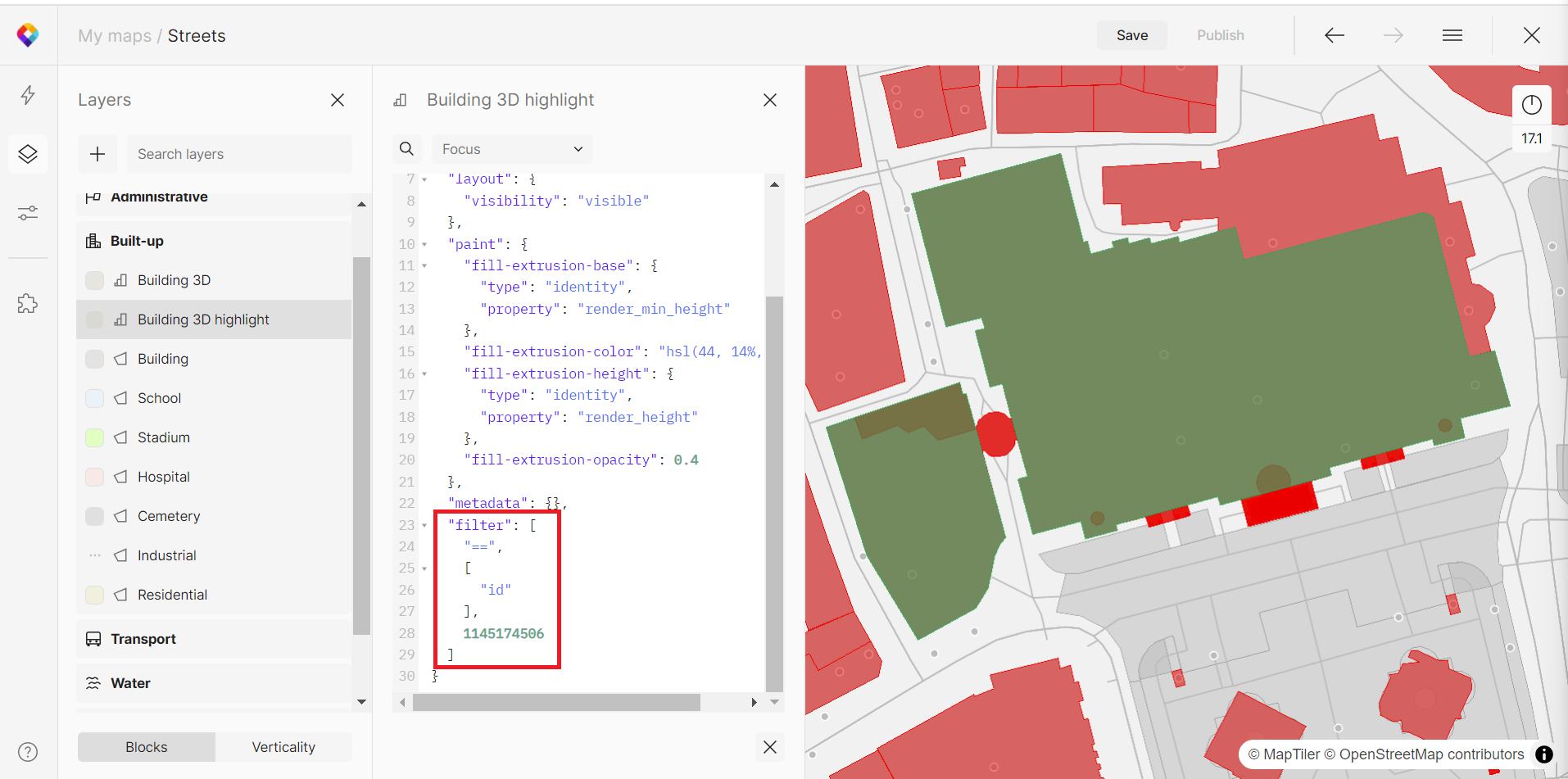Open the sliders settings icon in sidebar
Screen dimensions: 1568x779
point(28,213)
